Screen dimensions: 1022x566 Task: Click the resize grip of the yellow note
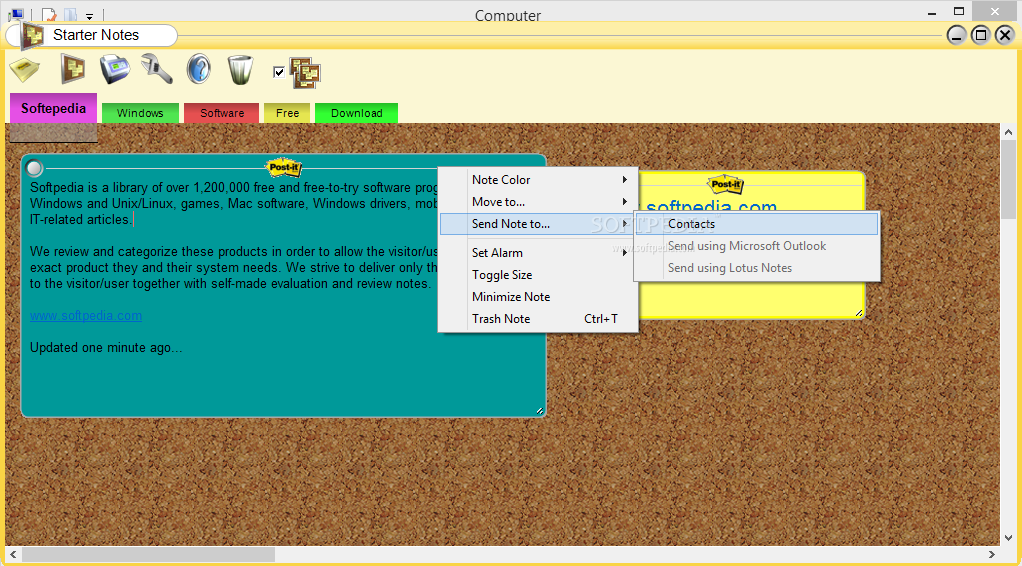pyautogui.click(x=858, y=313)
